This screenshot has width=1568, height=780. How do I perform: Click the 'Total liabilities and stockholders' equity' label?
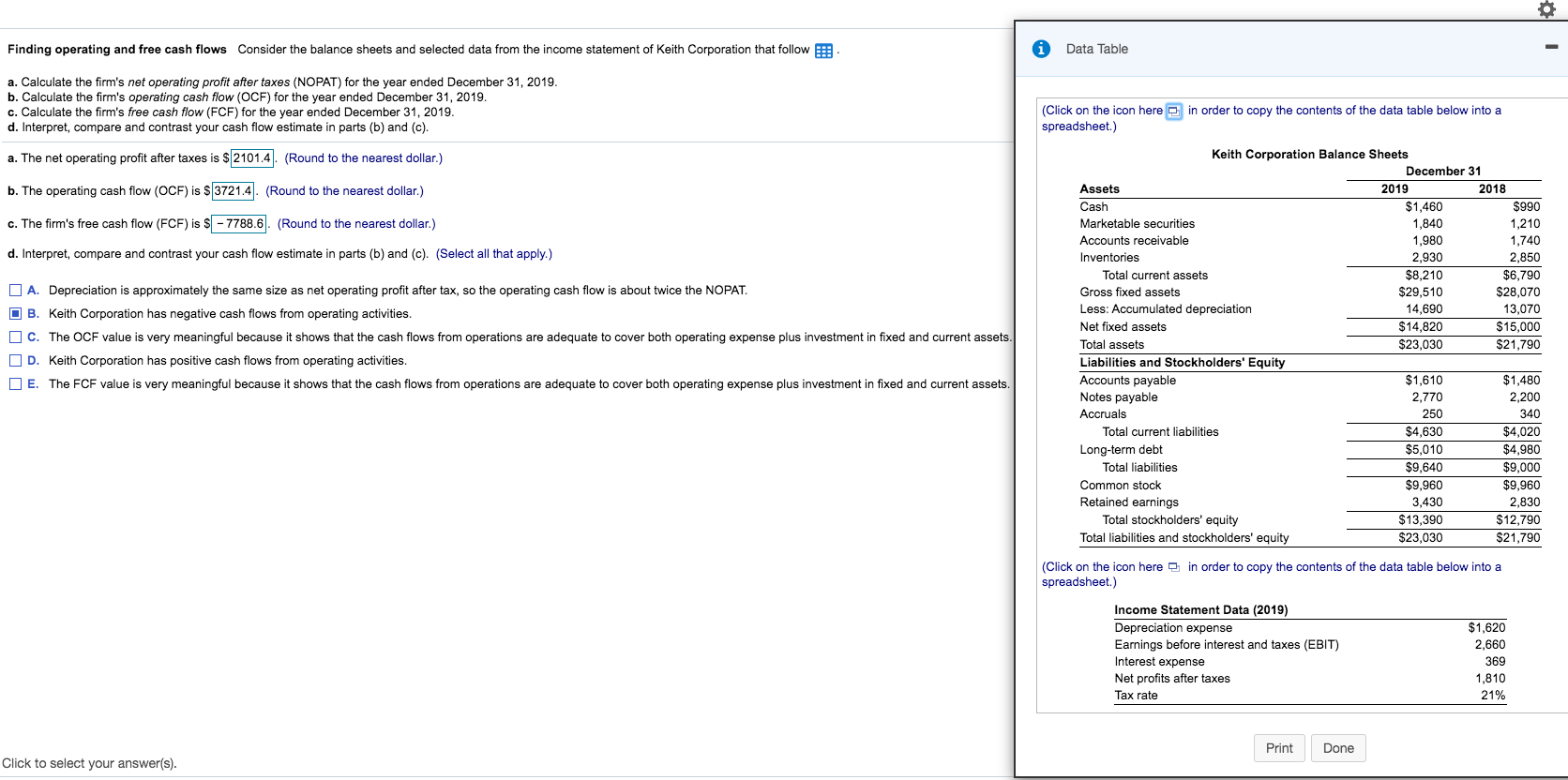click(x=1184, y=538)
